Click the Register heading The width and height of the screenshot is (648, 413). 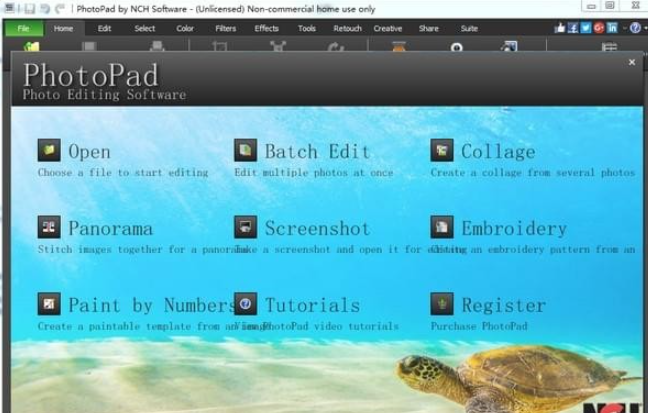pos(504,306)
